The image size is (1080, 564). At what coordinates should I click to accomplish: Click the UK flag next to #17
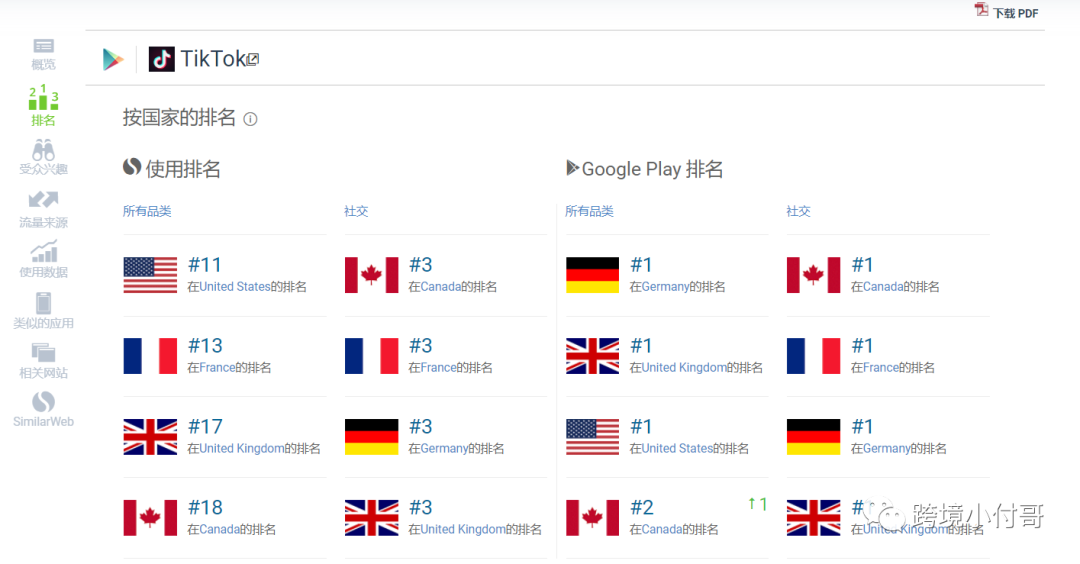tap(150, 437)
